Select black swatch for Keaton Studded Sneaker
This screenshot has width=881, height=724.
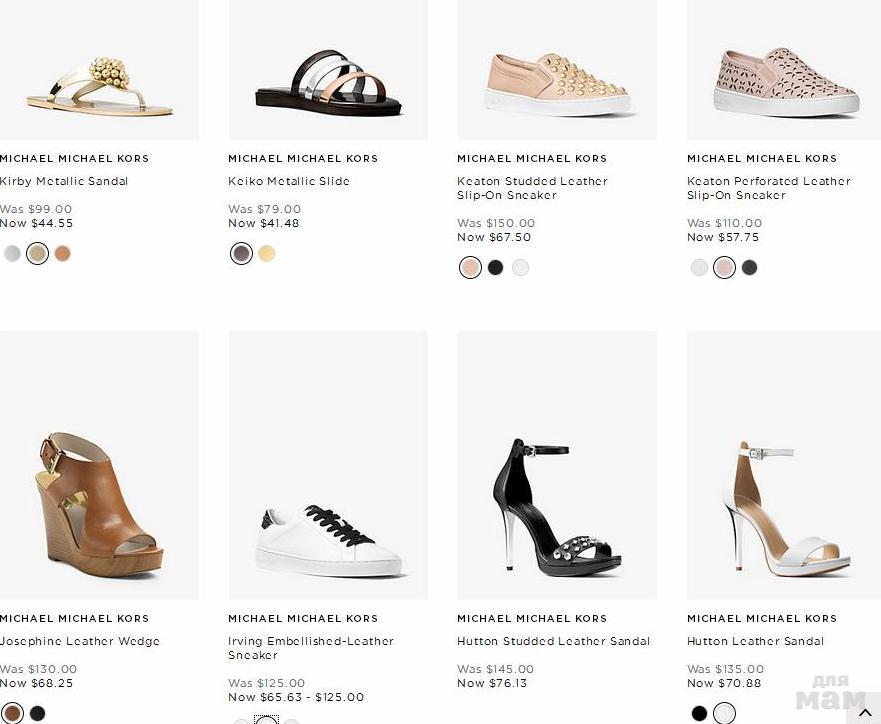[495, 268]
